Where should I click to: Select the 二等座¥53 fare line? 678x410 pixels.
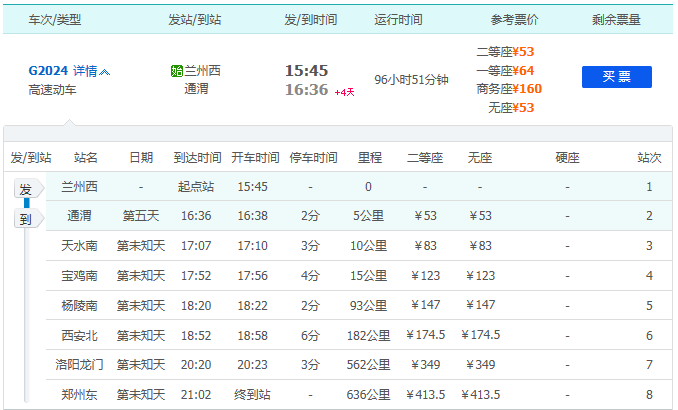[x=505, y=52]
